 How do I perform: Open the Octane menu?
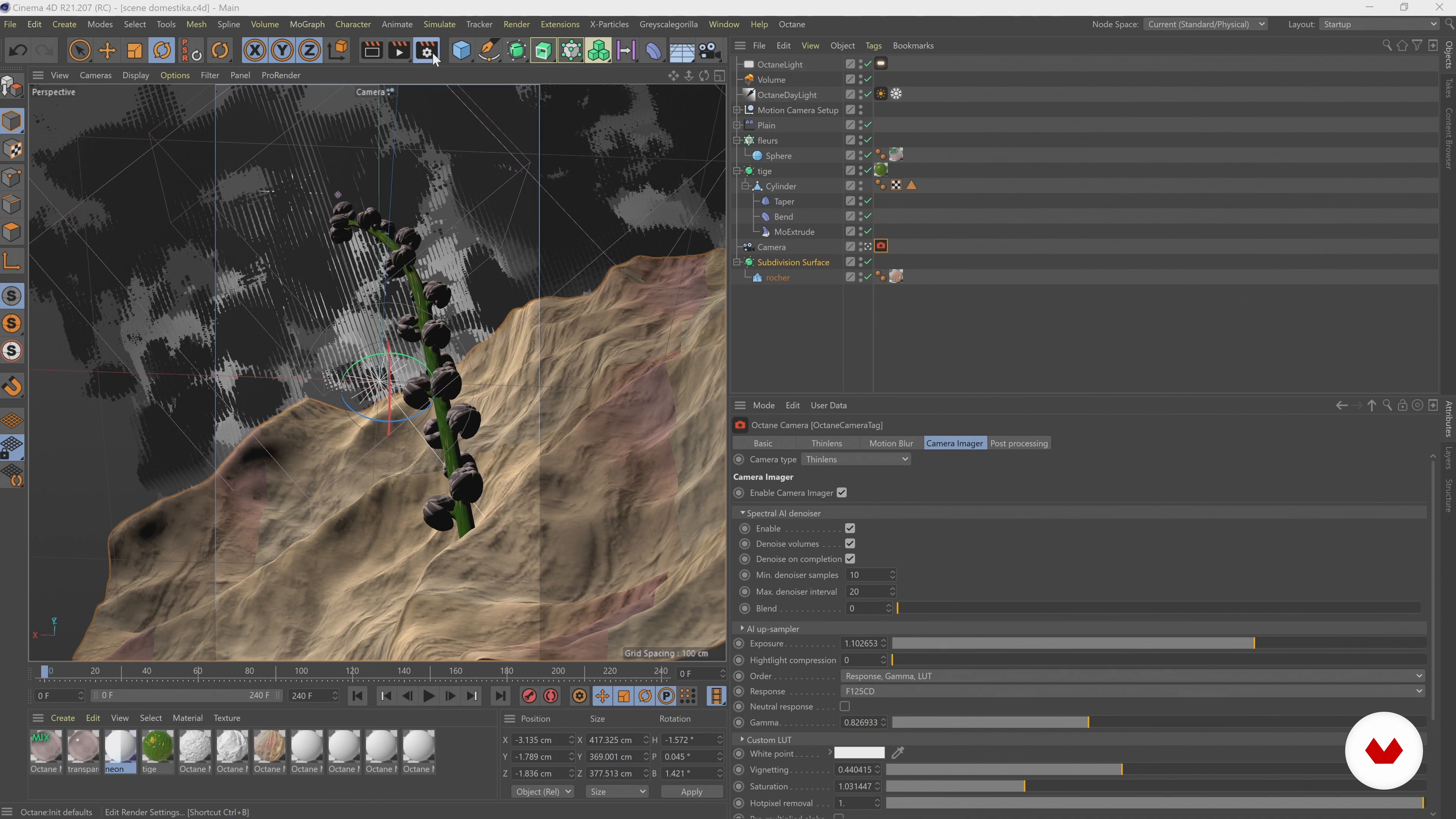tap(791, 24)
